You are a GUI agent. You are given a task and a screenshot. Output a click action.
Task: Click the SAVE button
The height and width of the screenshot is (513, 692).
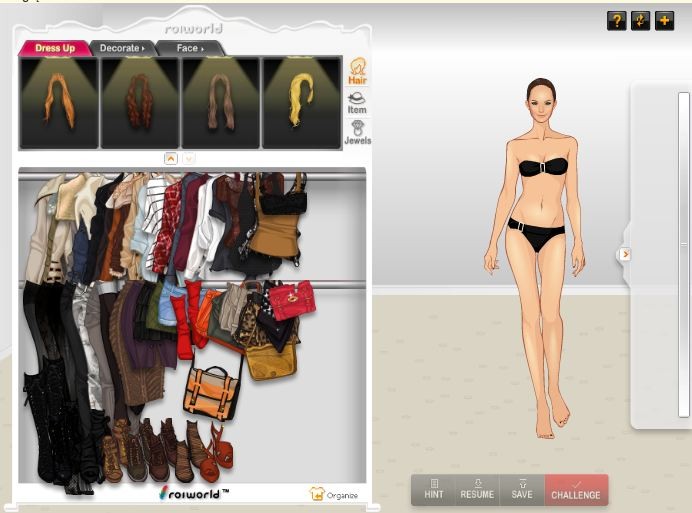[x=522, y=489]
